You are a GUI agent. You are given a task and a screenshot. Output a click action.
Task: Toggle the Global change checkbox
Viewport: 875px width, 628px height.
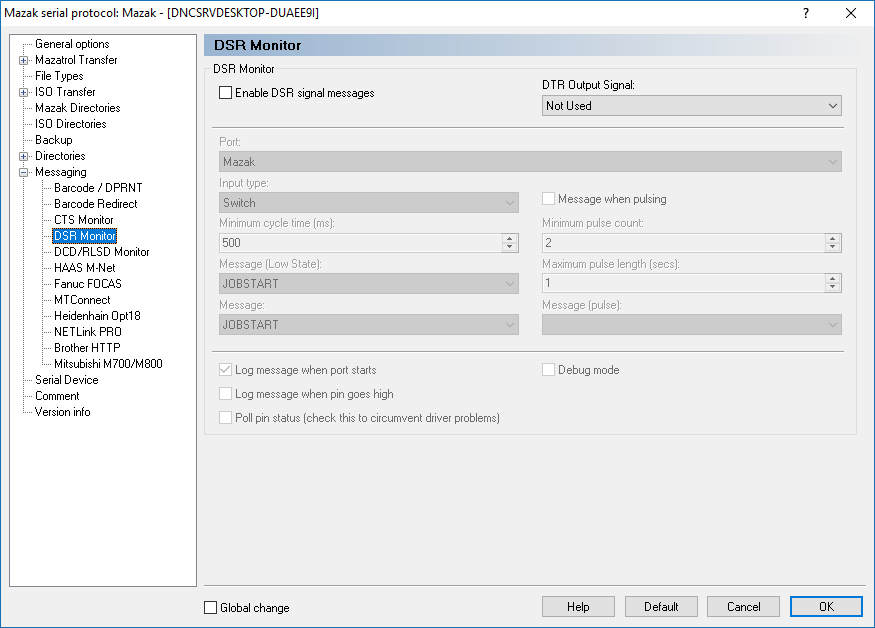pos(211,607)
